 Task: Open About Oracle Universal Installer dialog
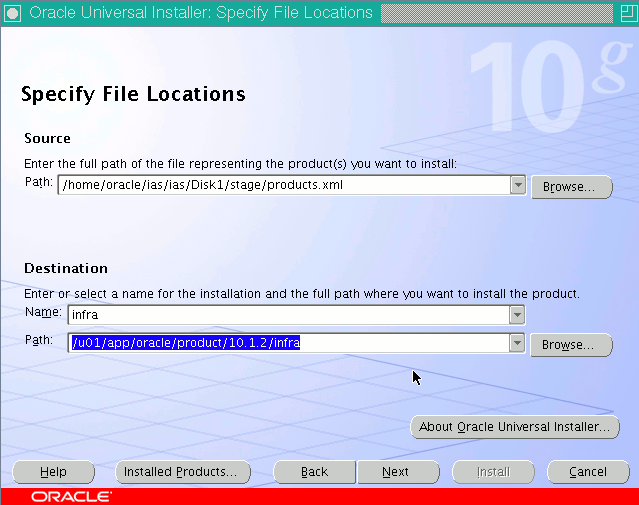[x=515, y=427]
